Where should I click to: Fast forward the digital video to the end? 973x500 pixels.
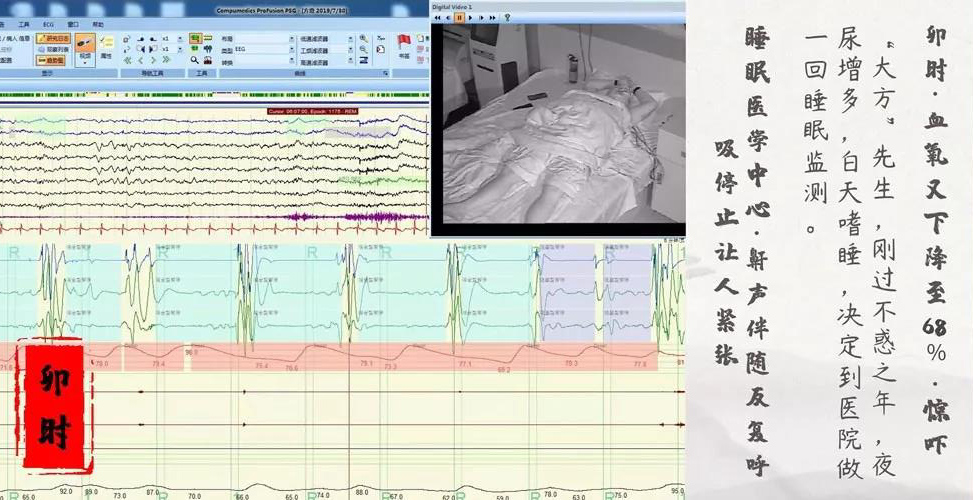pyautogui.click(x=493, y=17)
